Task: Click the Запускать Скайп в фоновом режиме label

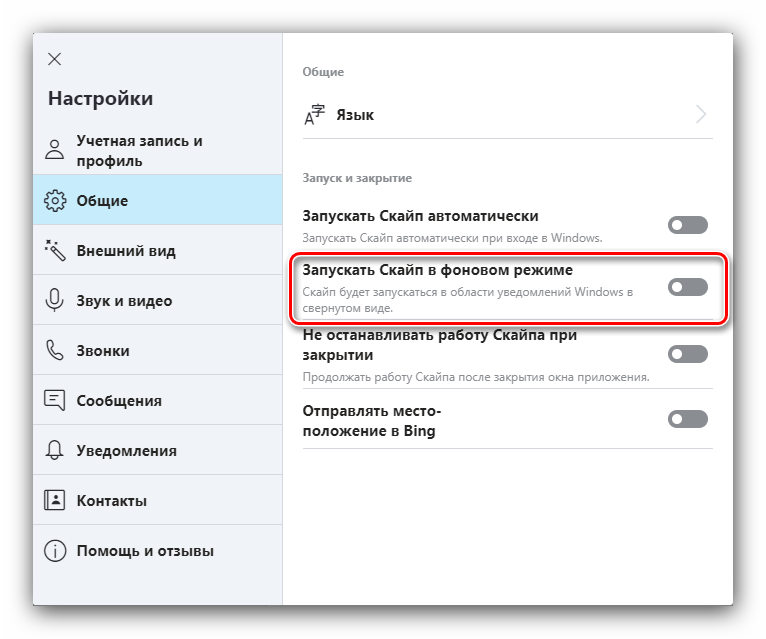Action: click(438, 270)
